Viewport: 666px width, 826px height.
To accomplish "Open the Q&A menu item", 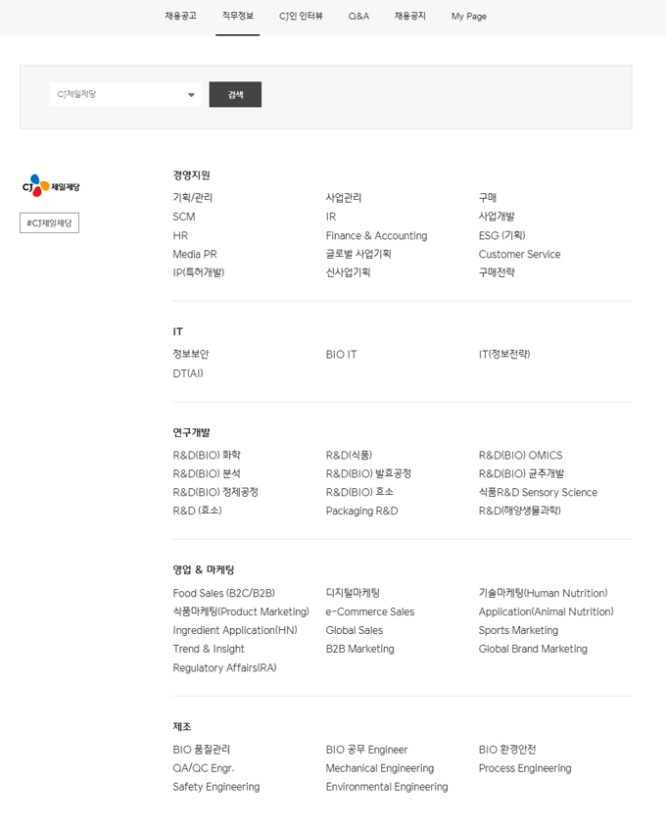I will tap(358, 16).
